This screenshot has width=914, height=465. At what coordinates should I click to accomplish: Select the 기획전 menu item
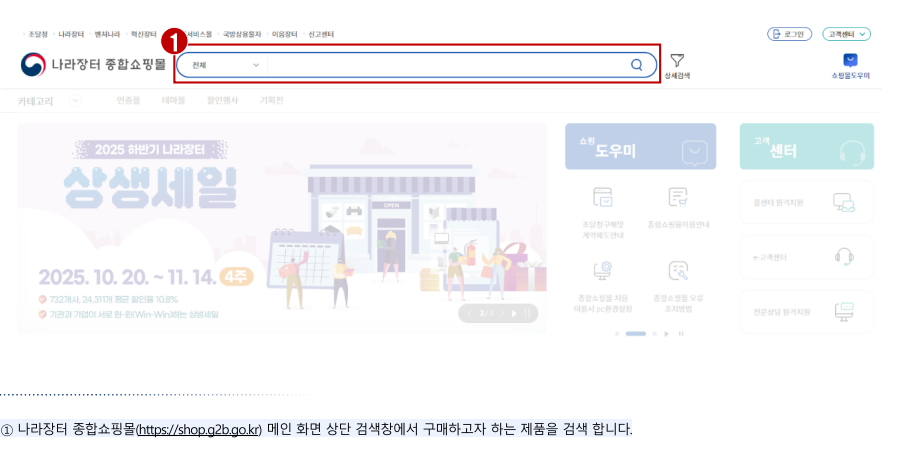tap(272, 101)
